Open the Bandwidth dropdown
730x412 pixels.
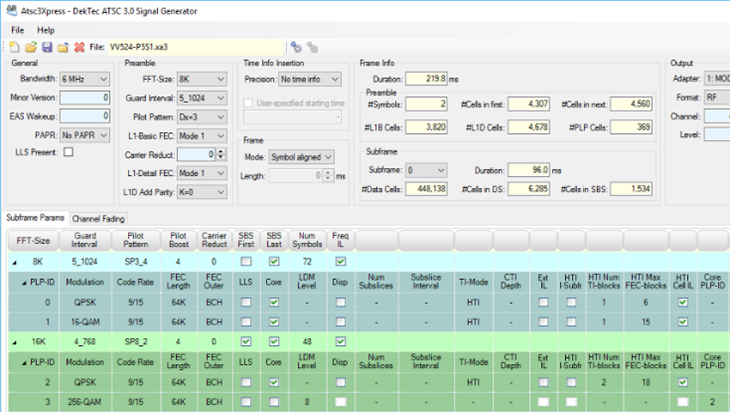coord(85,78)
